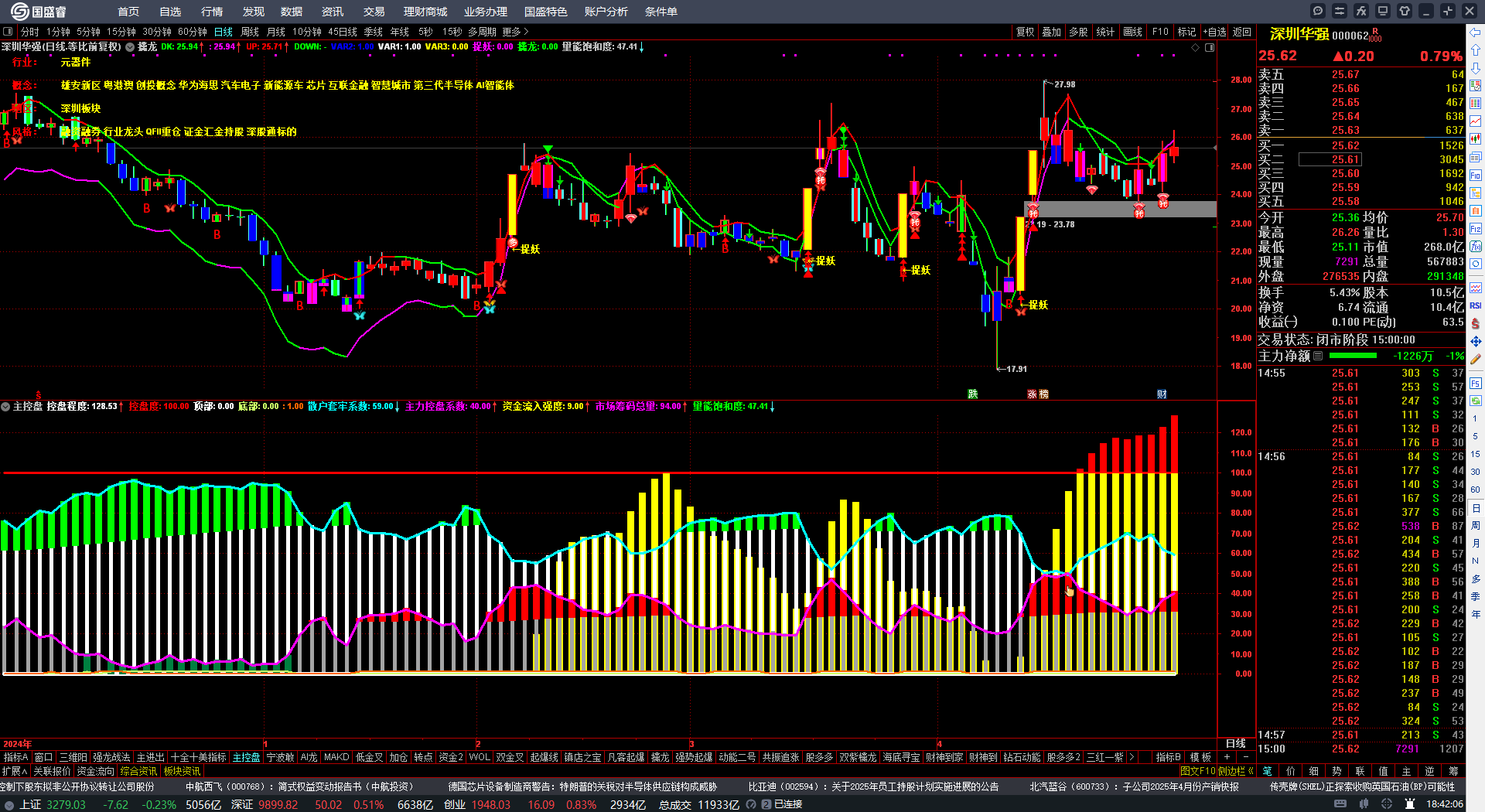The image size is (1485, 812).
Task: Open the 指标B indicator group dropdown
Action: coord(1168,757)
